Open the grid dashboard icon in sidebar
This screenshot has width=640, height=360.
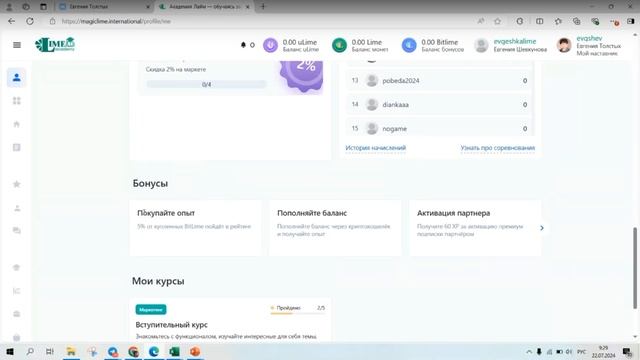tap(17, 101)
